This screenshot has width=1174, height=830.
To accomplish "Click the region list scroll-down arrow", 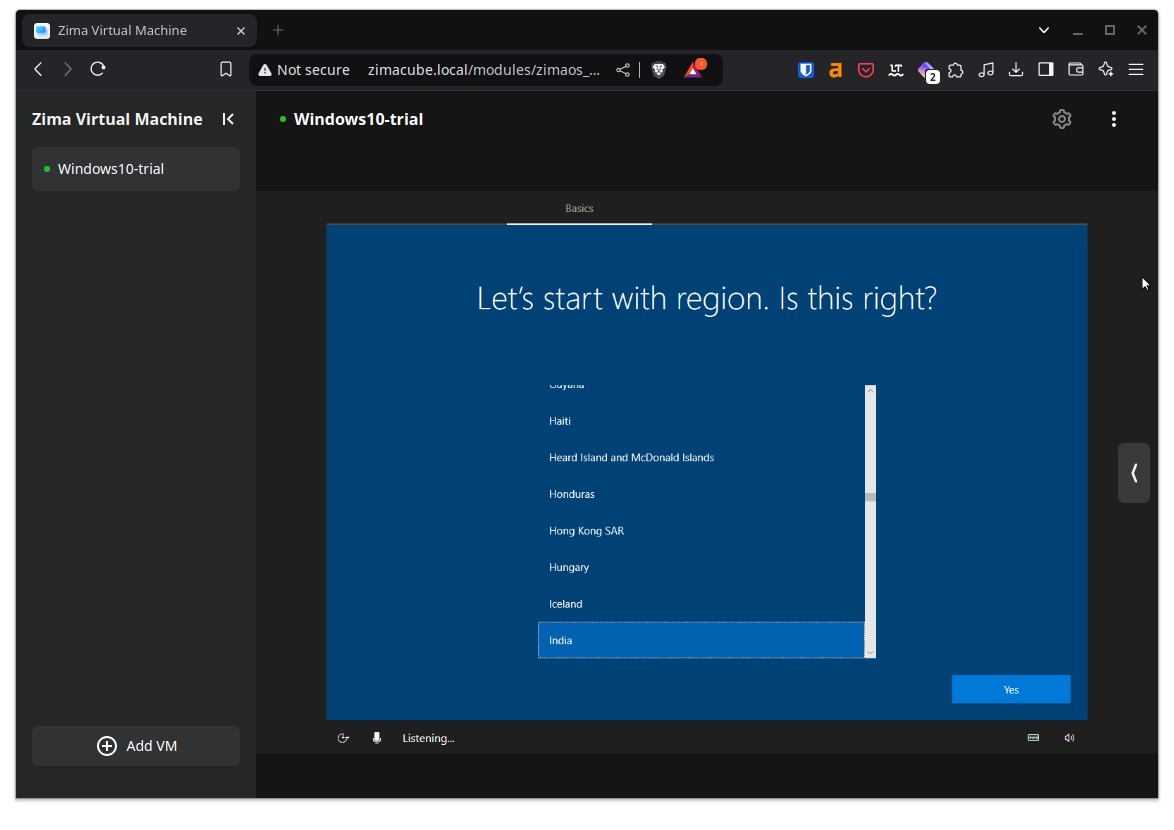I will click(x=870, y=653).
